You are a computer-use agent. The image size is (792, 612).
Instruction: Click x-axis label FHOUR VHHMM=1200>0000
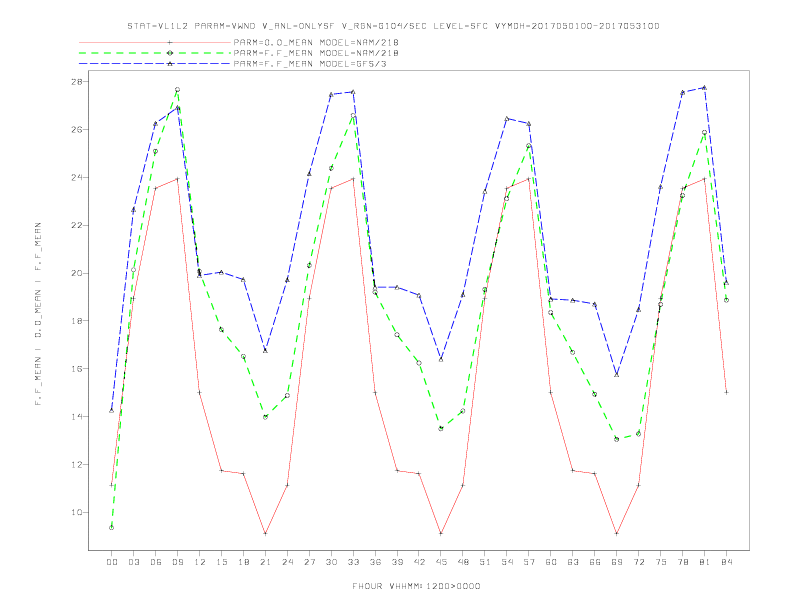pyautogui.click(x=416, y=586)
